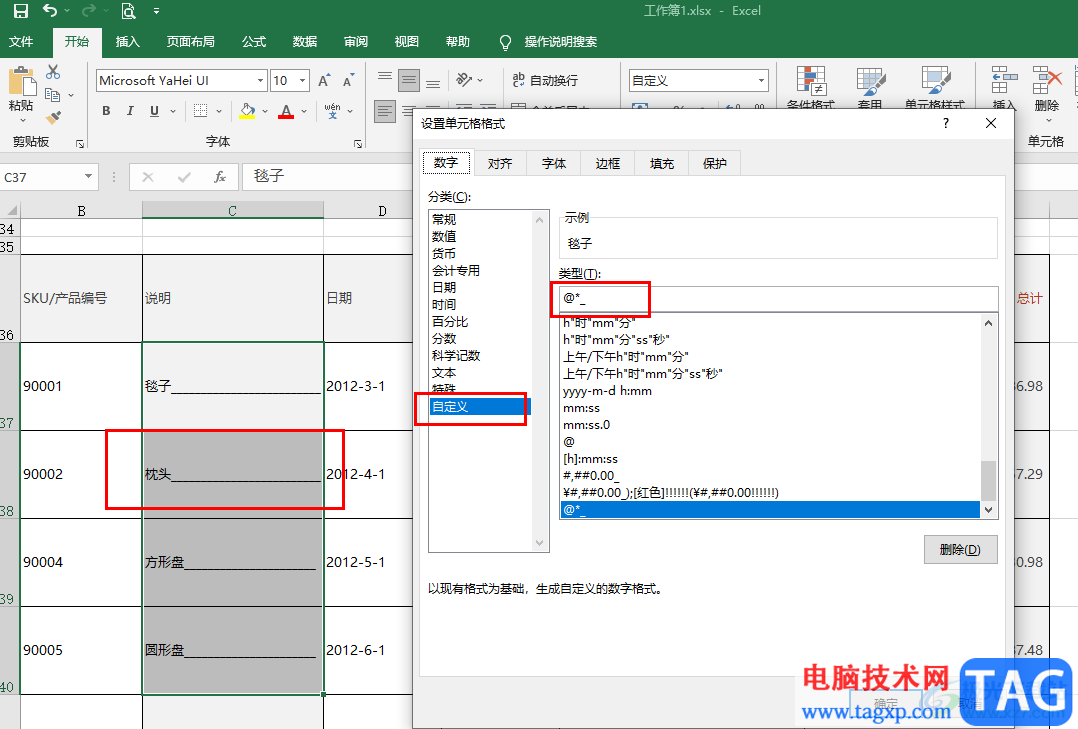This screenshot has width=1078, height=729.
Task: Click the 删除(D) button in dialog
Action: [x=960, y=550]
